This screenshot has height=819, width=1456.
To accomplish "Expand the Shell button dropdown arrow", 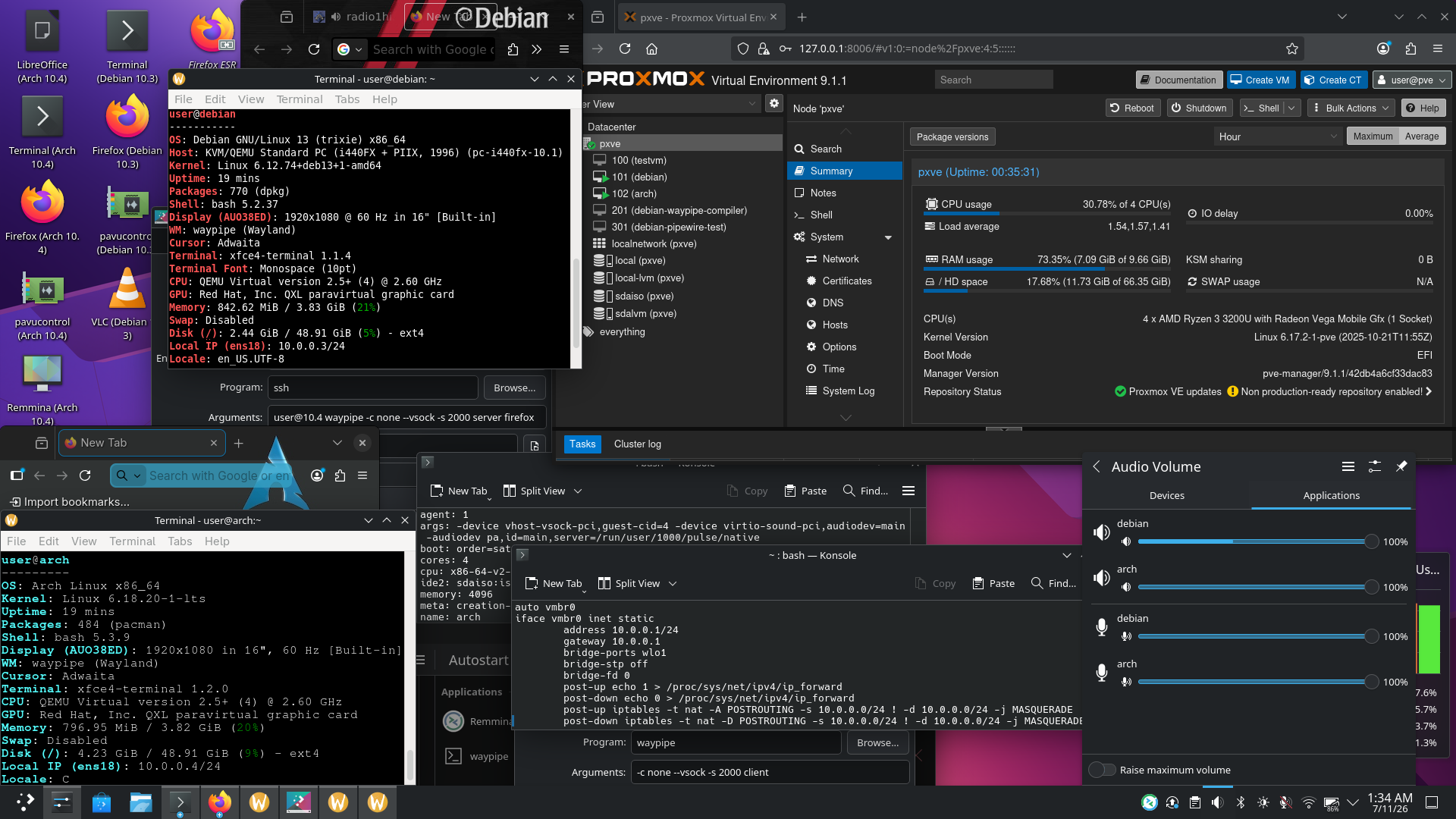I will tap(1291, 108).
